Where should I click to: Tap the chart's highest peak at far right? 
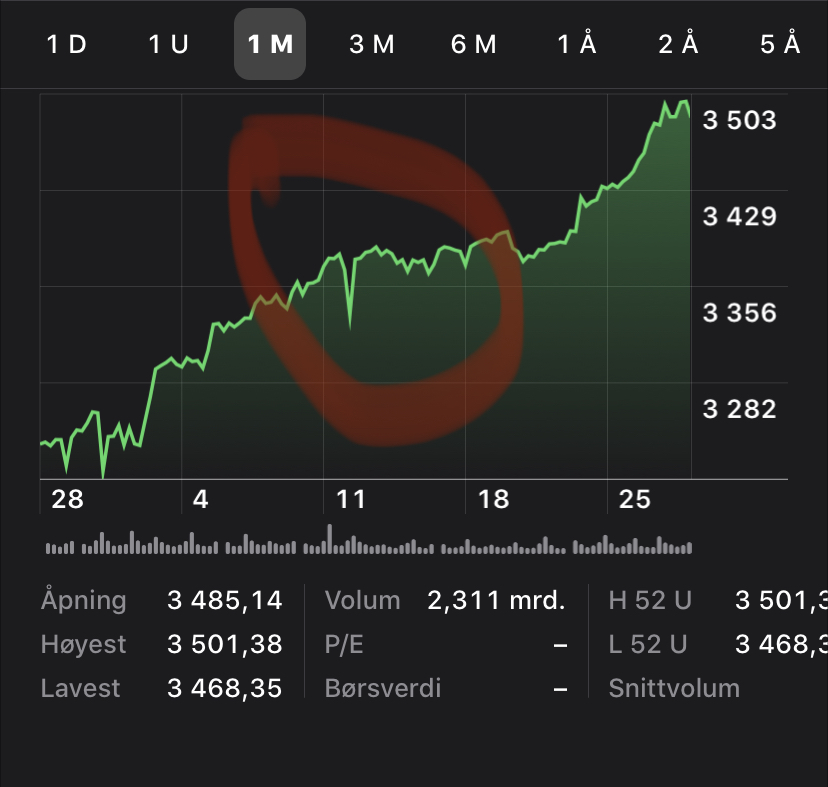(x=683, y=102)
